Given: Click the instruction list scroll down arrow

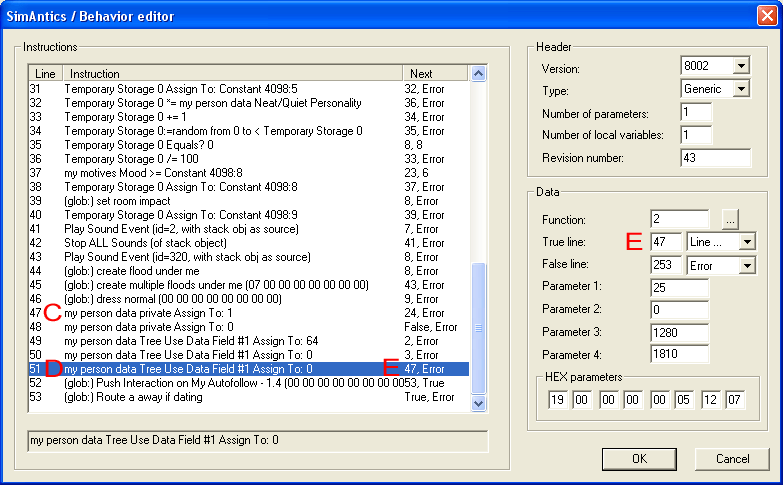Looking at the screenshot, I should 478,403.
